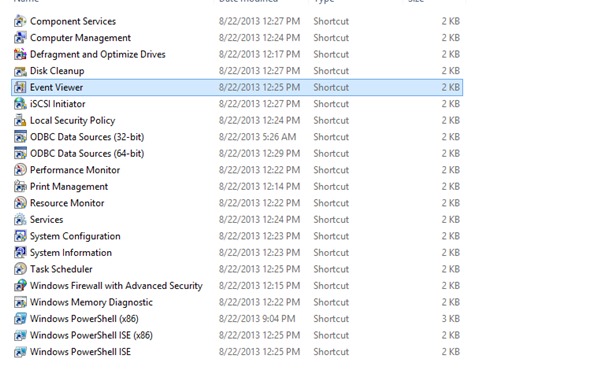This screenshot has height=388, width=600.
Task: Click Windows Firewall with Advanced Security name
Action: 116,286
